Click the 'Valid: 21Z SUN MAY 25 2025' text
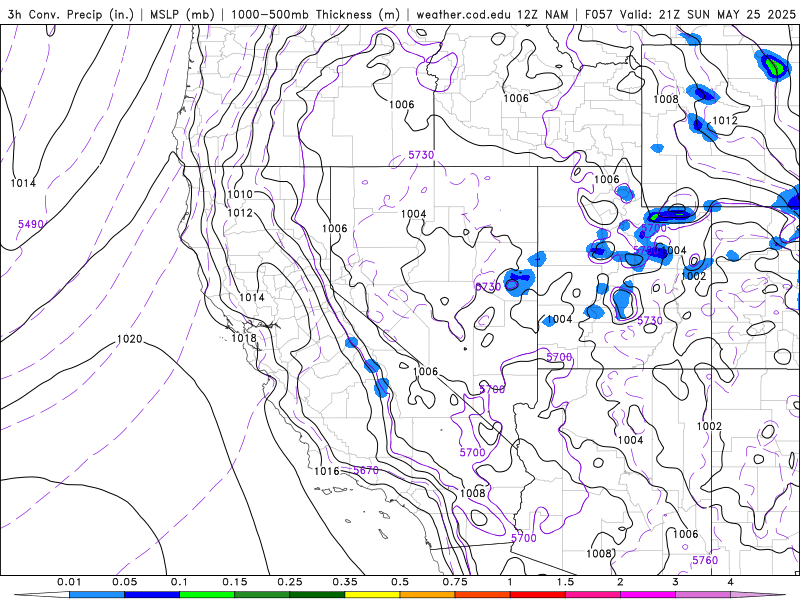The height and width of the screenshot is (600, 800). coord(708,14)
